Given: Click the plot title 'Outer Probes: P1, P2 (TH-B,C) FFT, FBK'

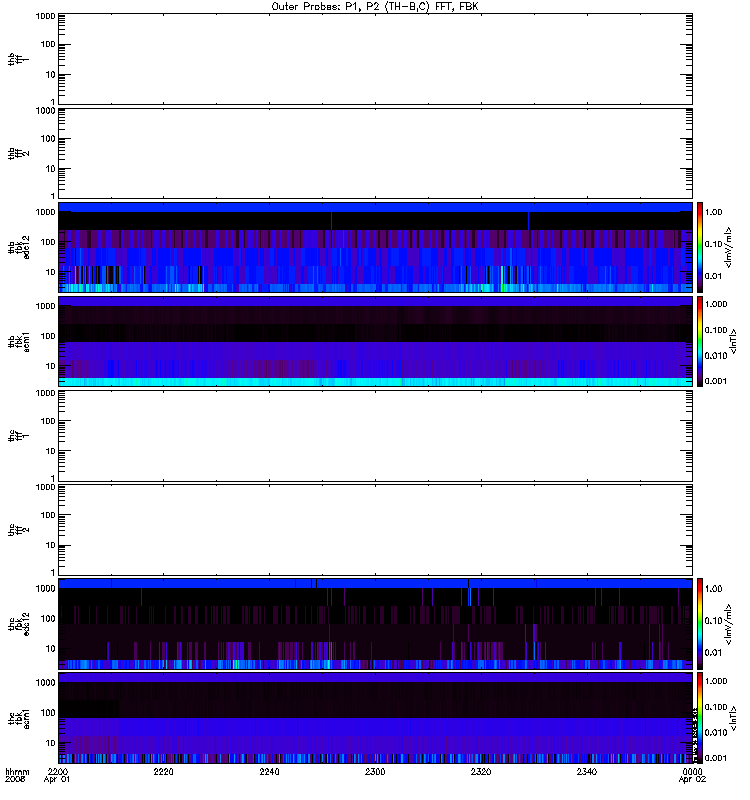Looking at the screenshot, I should tap(375, 7).
